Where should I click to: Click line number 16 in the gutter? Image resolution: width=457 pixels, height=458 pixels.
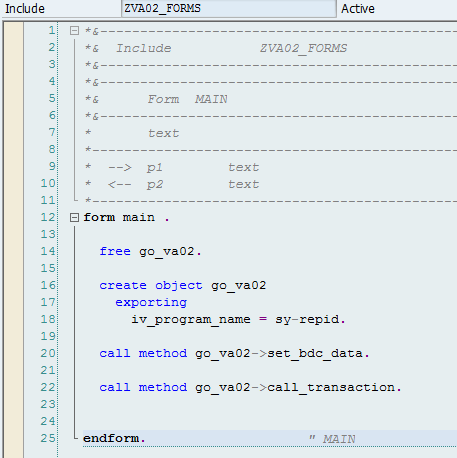[48, 285]
